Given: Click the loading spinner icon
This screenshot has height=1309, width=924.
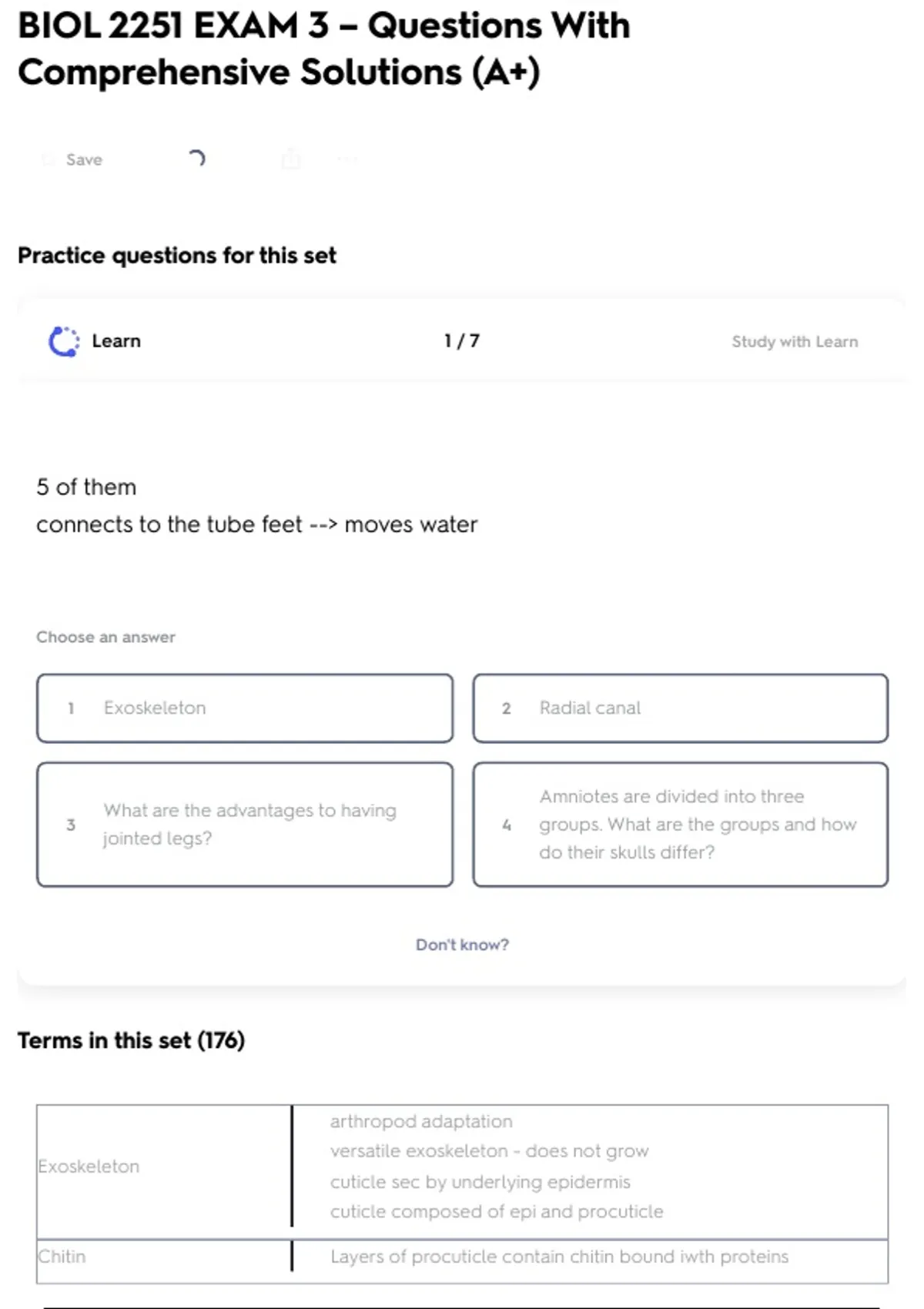Looking at the screenshot, I should pyautogui.click(x=197, y=159).
